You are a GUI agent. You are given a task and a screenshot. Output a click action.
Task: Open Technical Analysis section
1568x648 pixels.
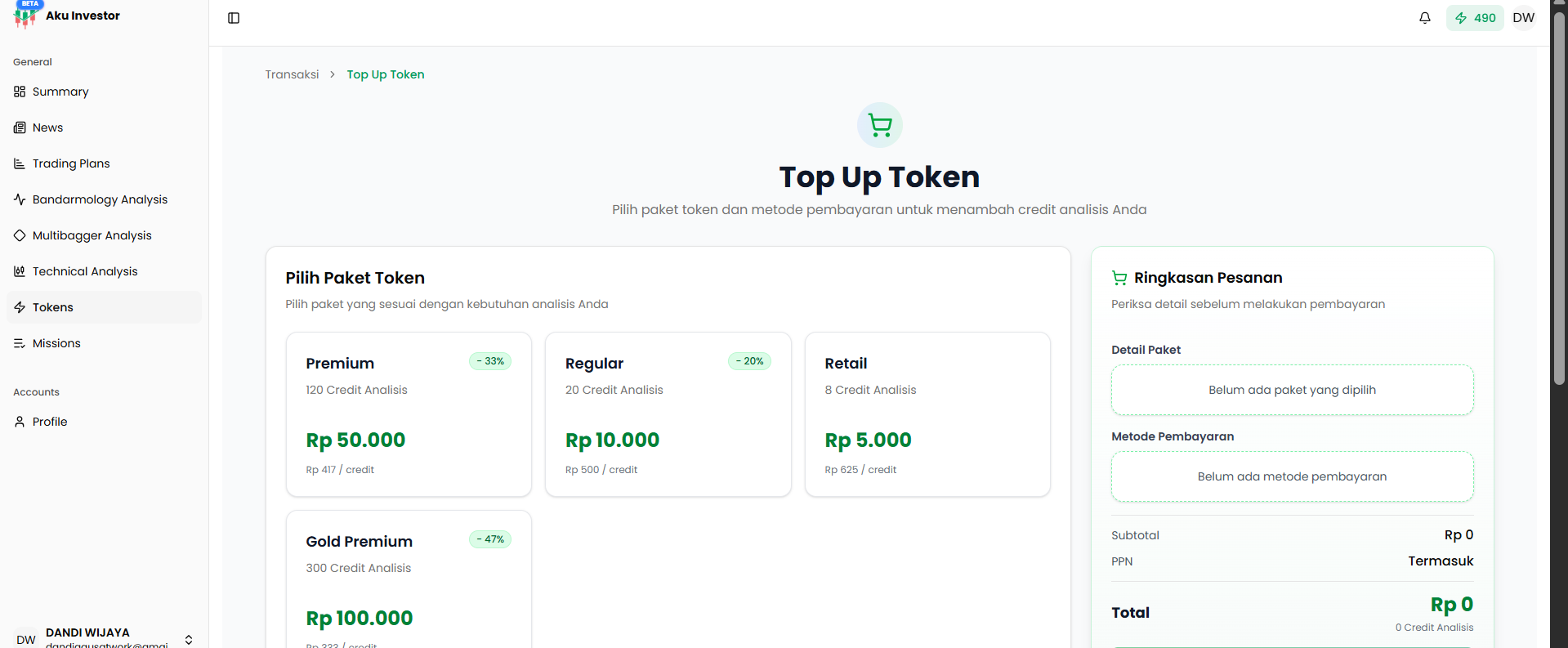tap(85, 271)
